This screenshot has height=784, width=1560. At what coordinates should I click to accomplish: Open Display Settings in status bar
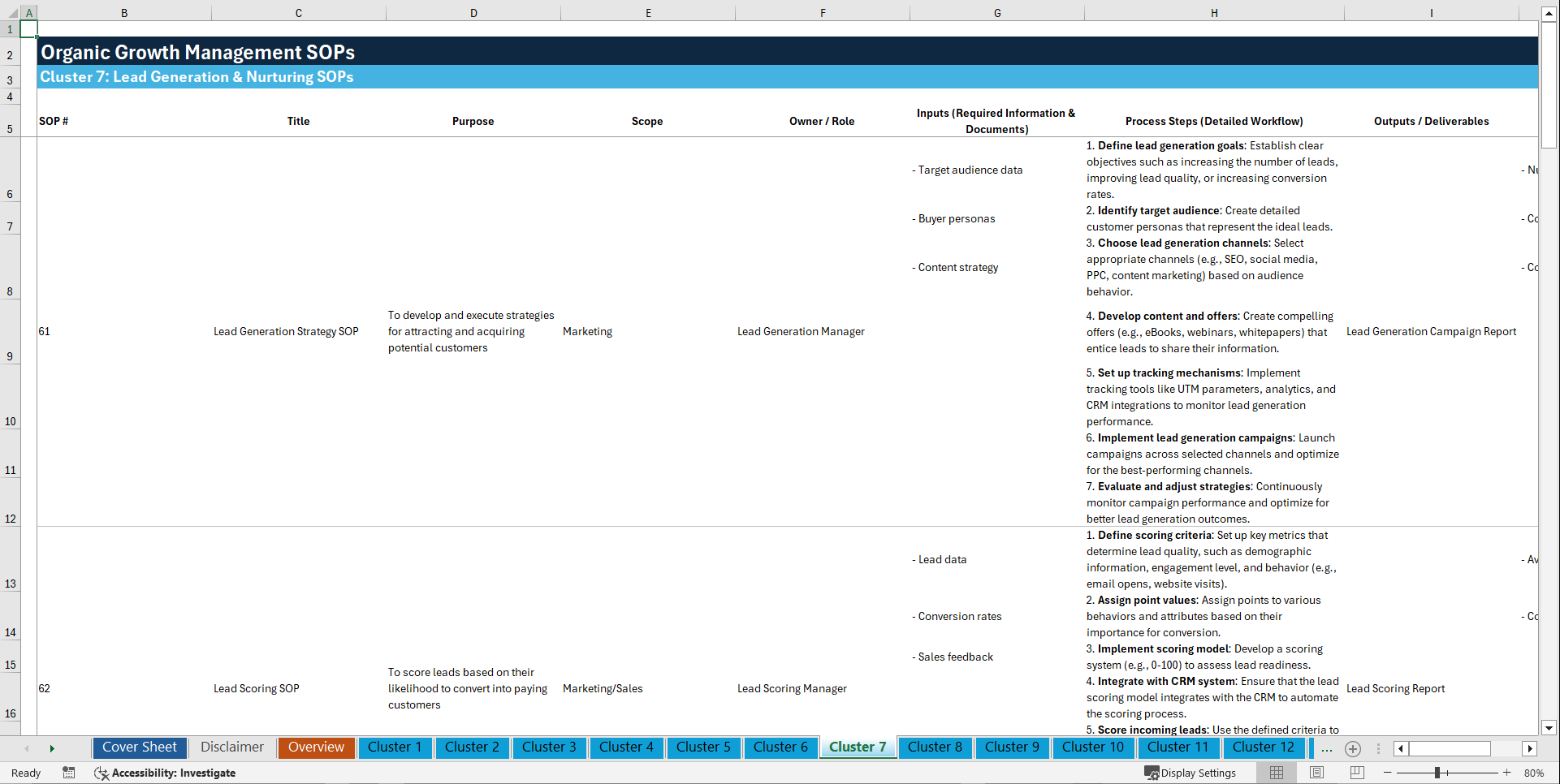tap(1191, 773)
